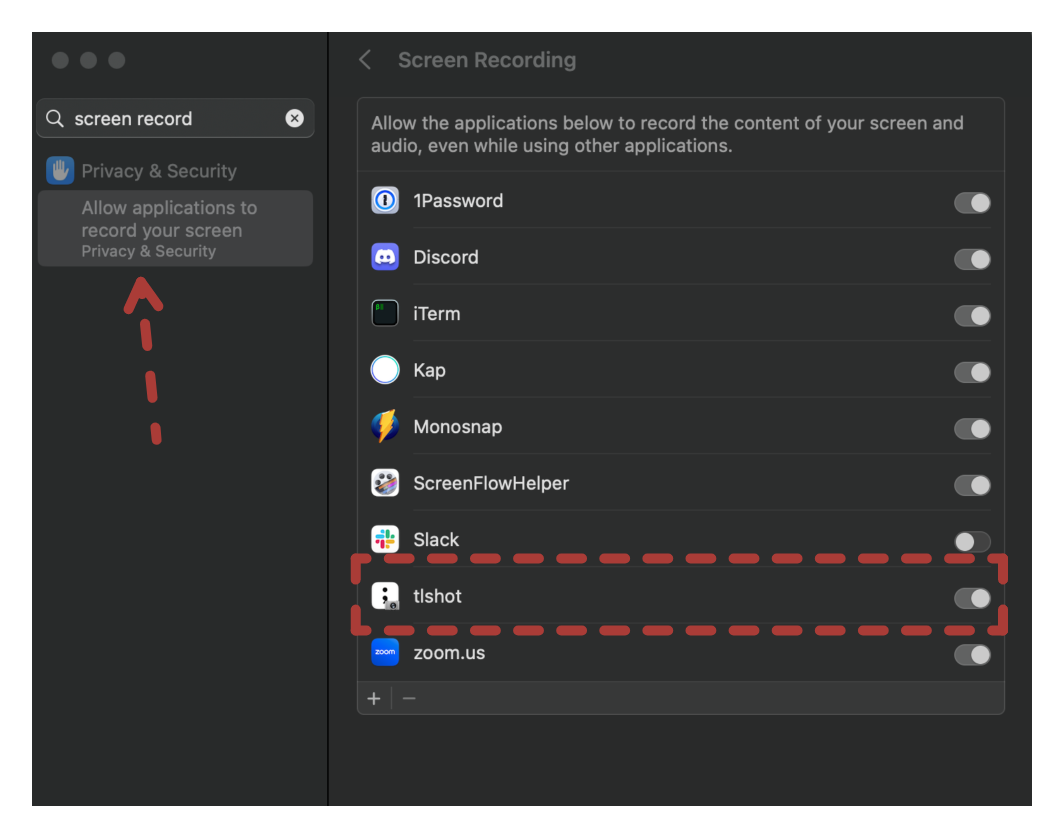
Task: Toggle tlshot screen recording permission
Action: click(x=972, y=598)
